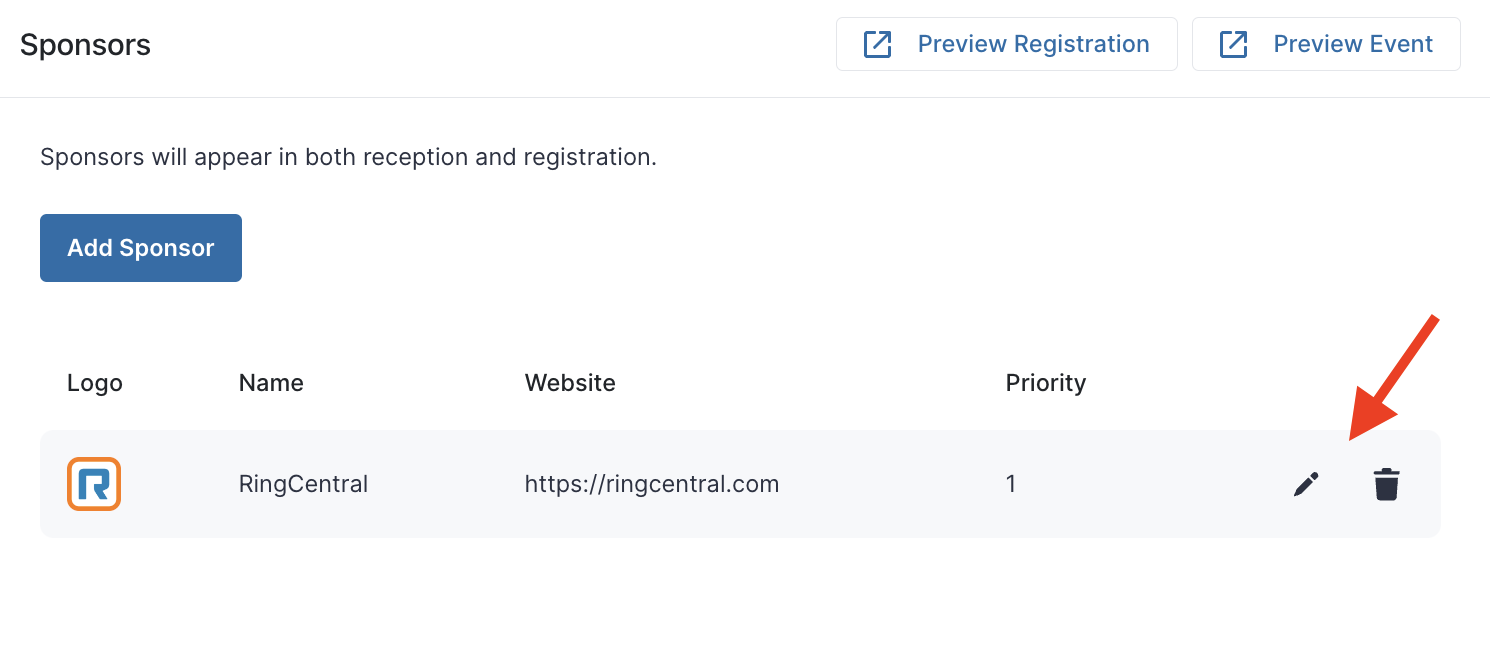Click the Add Sponsor button
Image resolution: width=1490 pixels, height=662 pixels.
coord(141,248)
